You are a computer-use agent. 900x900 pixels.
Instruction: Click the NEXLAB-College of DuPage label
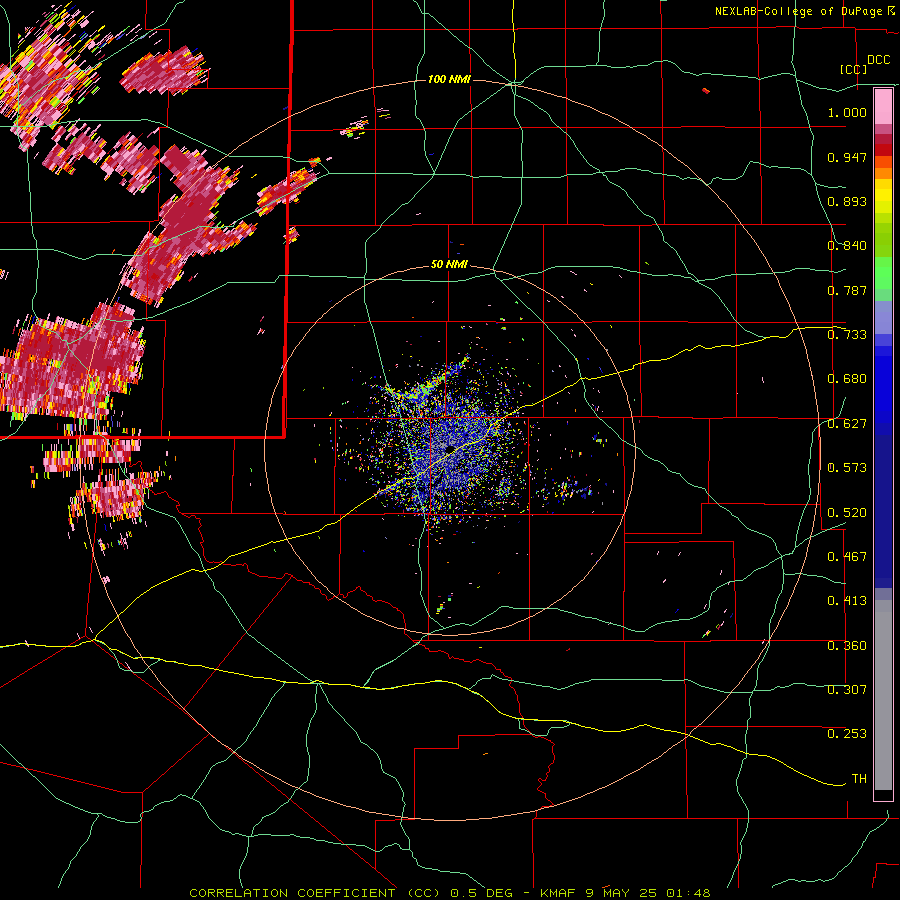pos(798,11)
